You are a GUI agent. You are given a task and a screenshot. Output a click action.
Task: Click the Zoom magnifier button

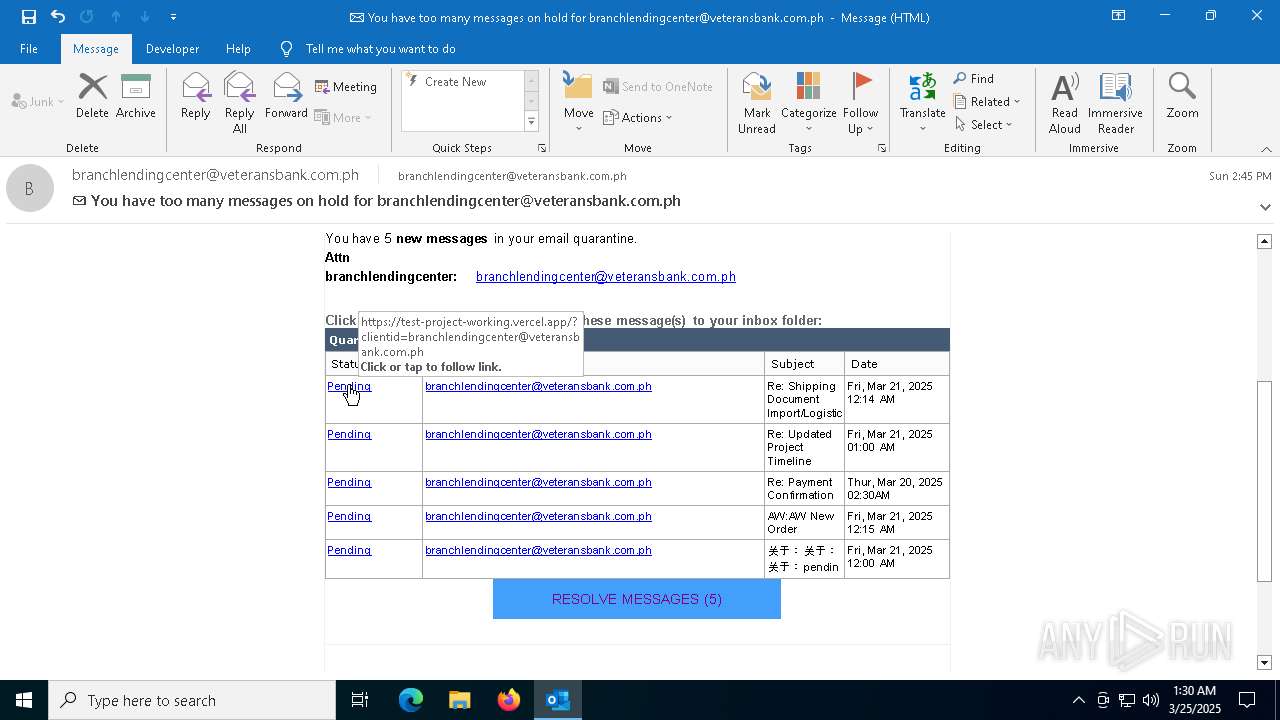tap(1182, 96)
